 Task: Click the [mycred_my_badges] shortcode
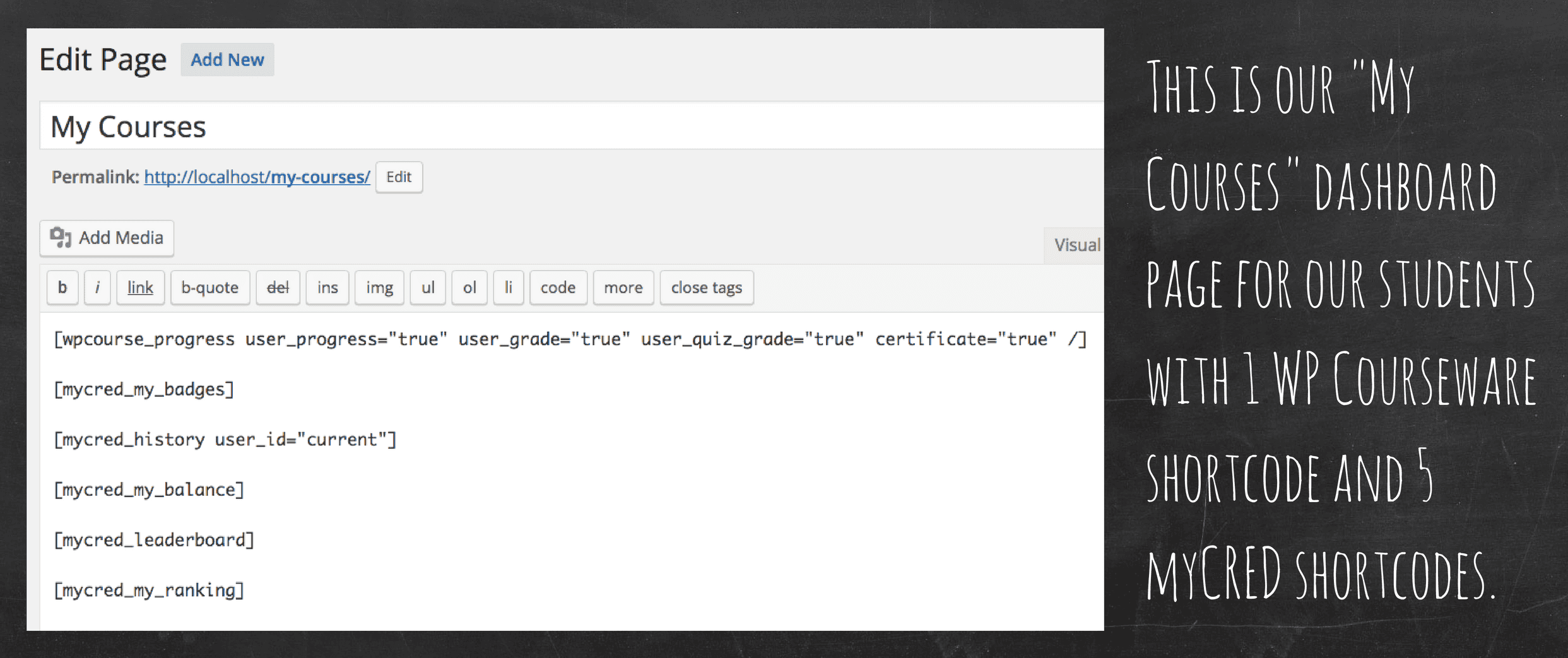[x=144, y=390]
